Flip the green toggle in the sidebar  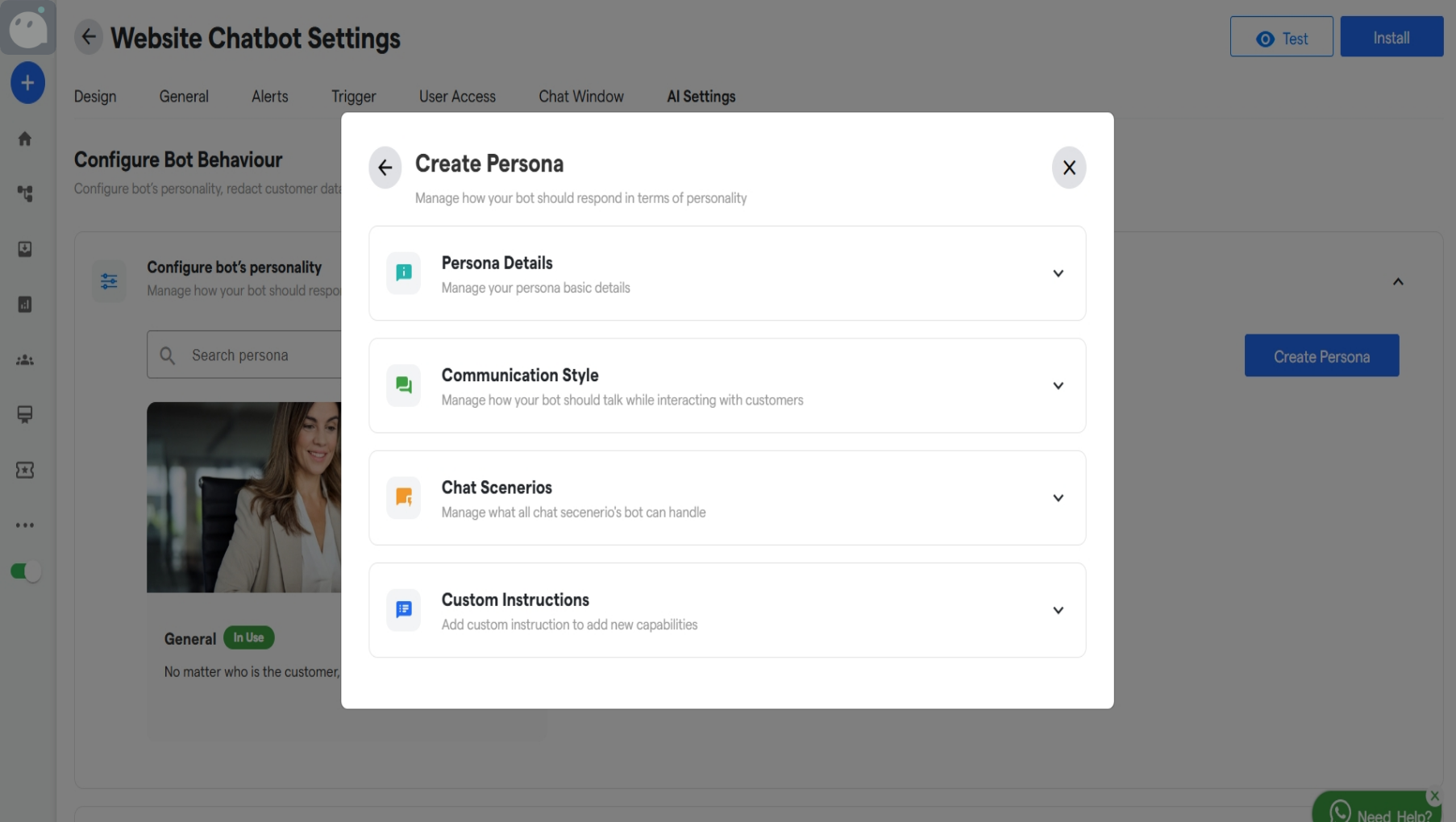tap(25, 572)
